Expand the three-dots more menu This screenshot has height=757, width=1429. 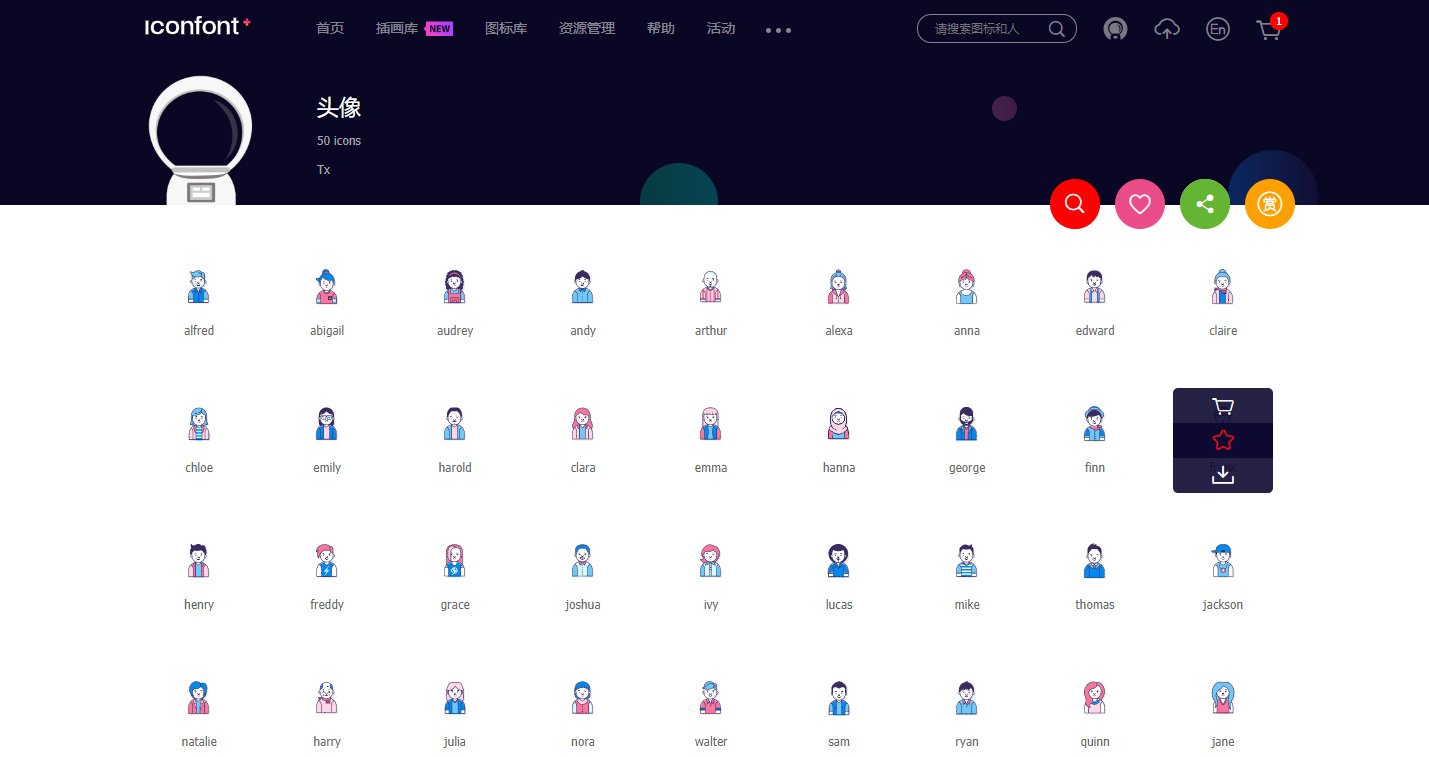778,30
